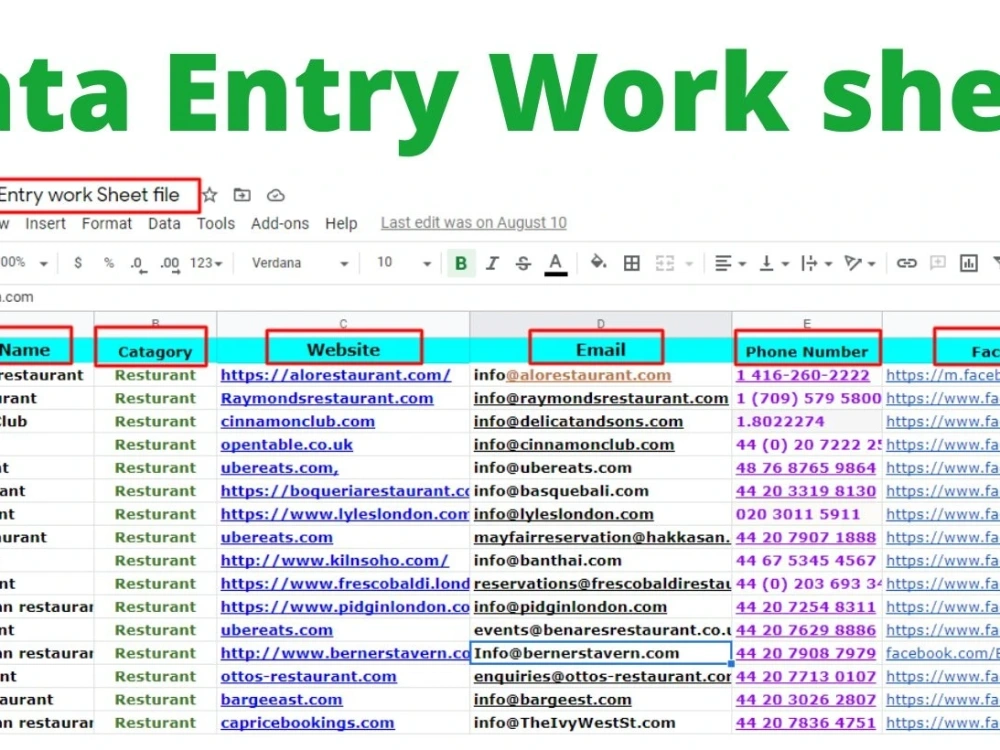
Task: Click the Last edit was on August 10 link
Action: click(472, 222)
